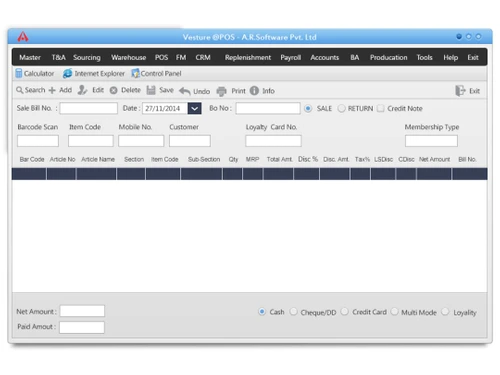Screen dimensions: 500x375
Task: Focus the Net Amount field
Action: point(82,311)
